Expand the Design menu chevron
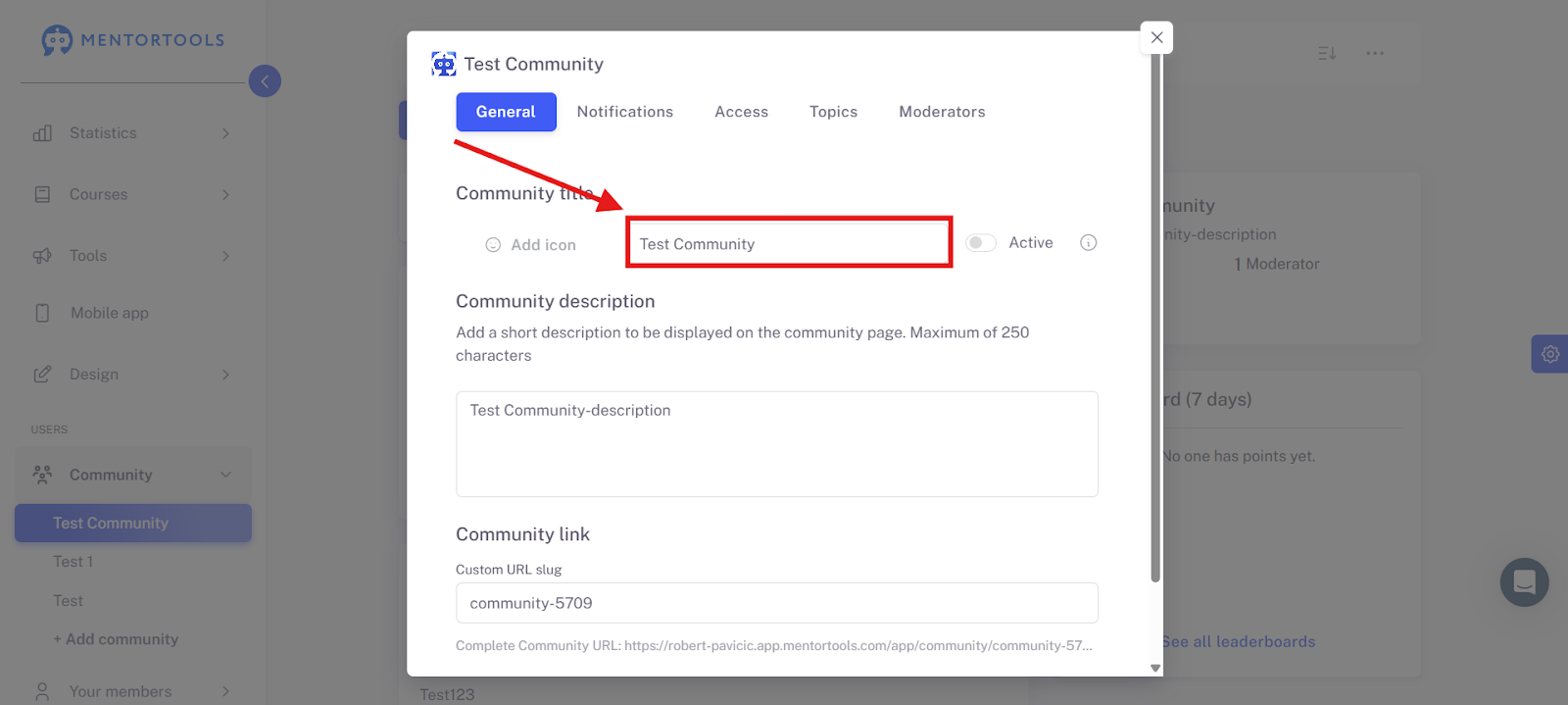 point(225,375)
